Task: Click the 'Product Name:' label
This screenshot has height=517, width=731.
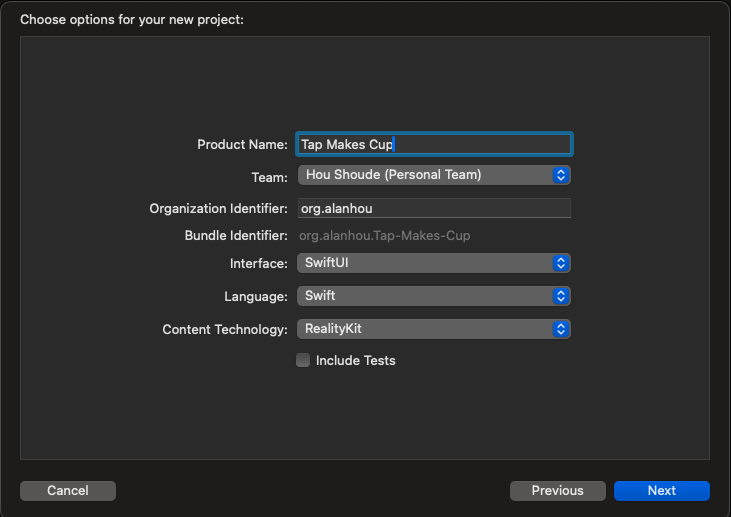Action: (242, 144)
